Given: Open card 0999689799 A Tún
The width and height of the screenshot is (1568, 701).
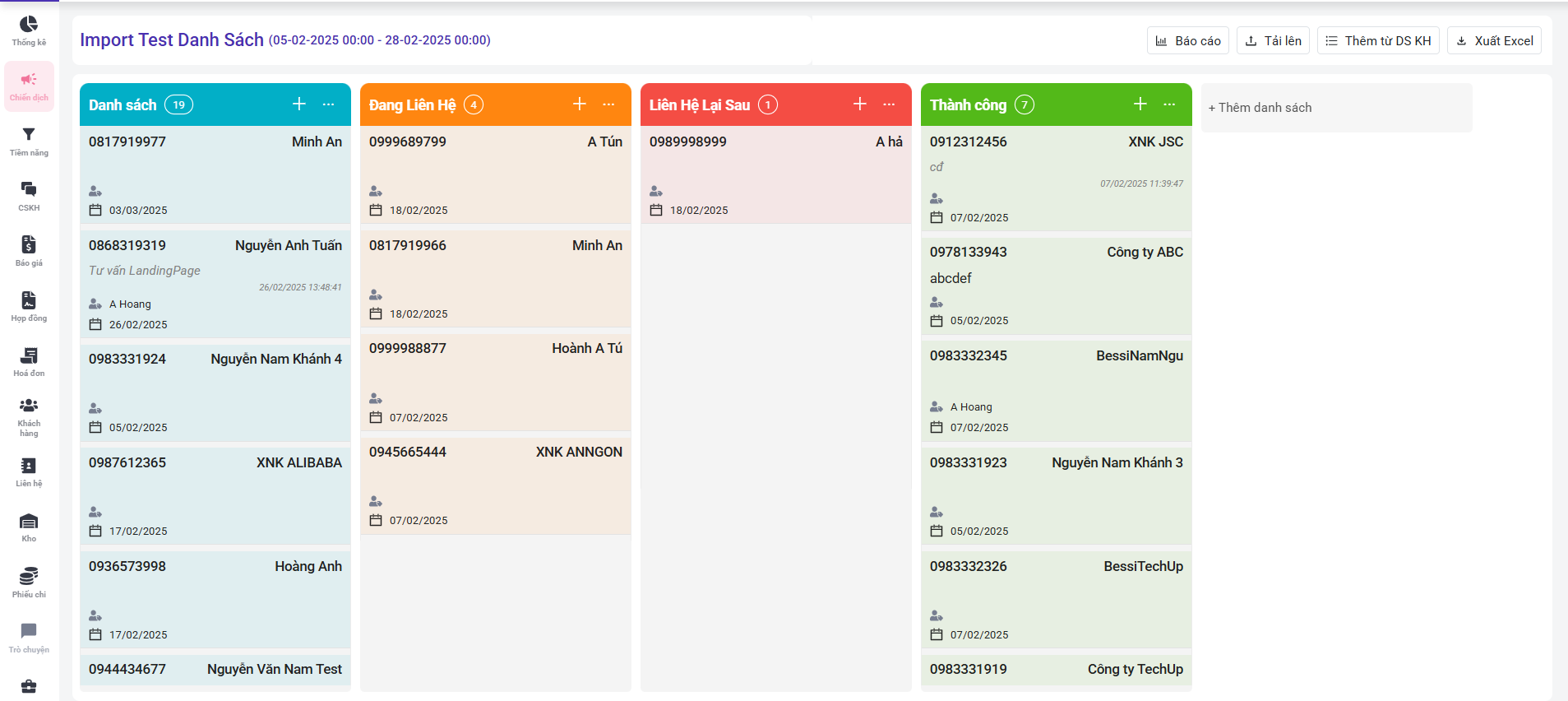Looking at the screenshot, I should 496,174.
